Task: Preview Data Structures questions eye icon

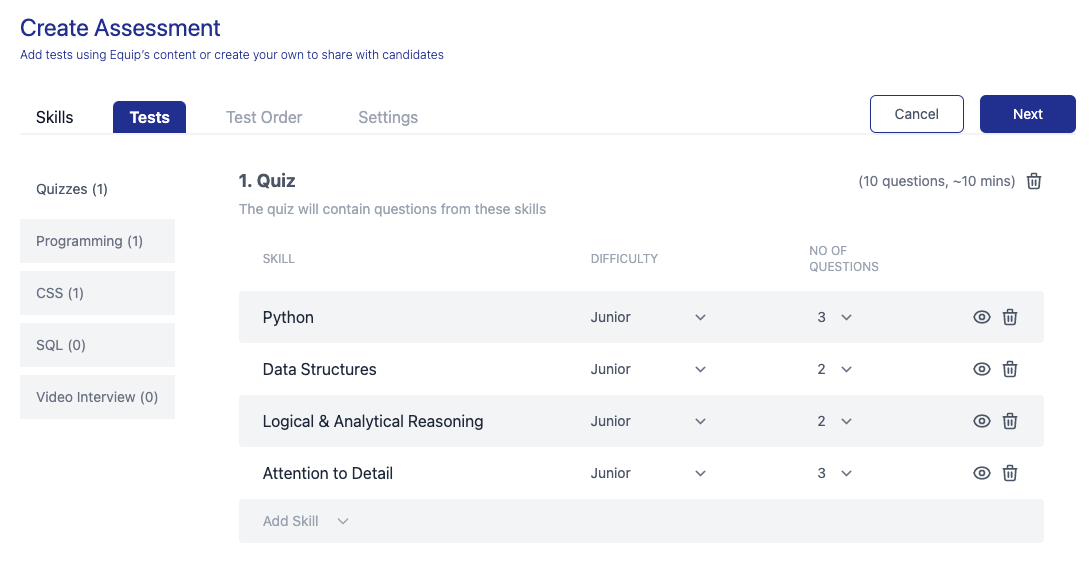Action: tap(982, 369)
